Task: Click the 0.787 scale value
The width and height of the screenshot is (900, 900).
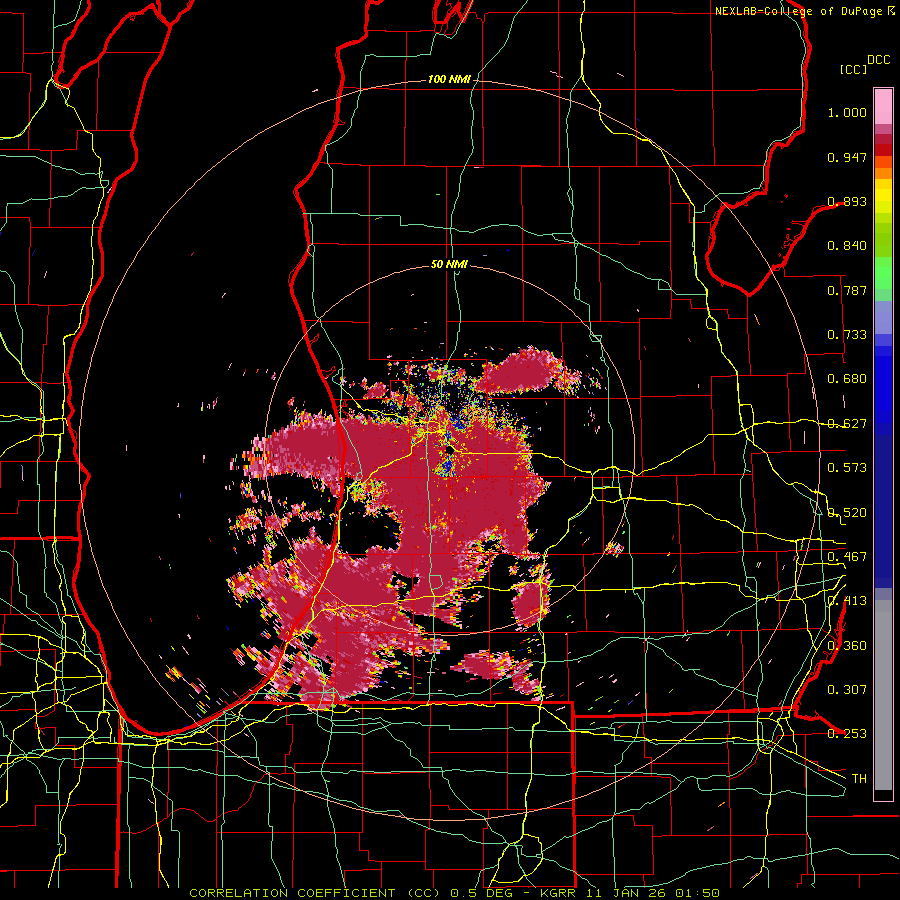Action: pos(847,290)
